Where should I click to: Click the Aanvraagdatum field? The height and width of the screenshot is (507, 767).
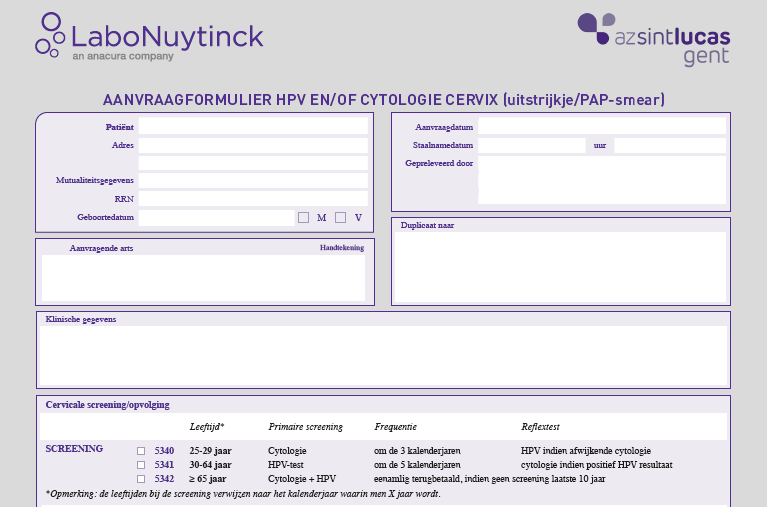[602, 126]
